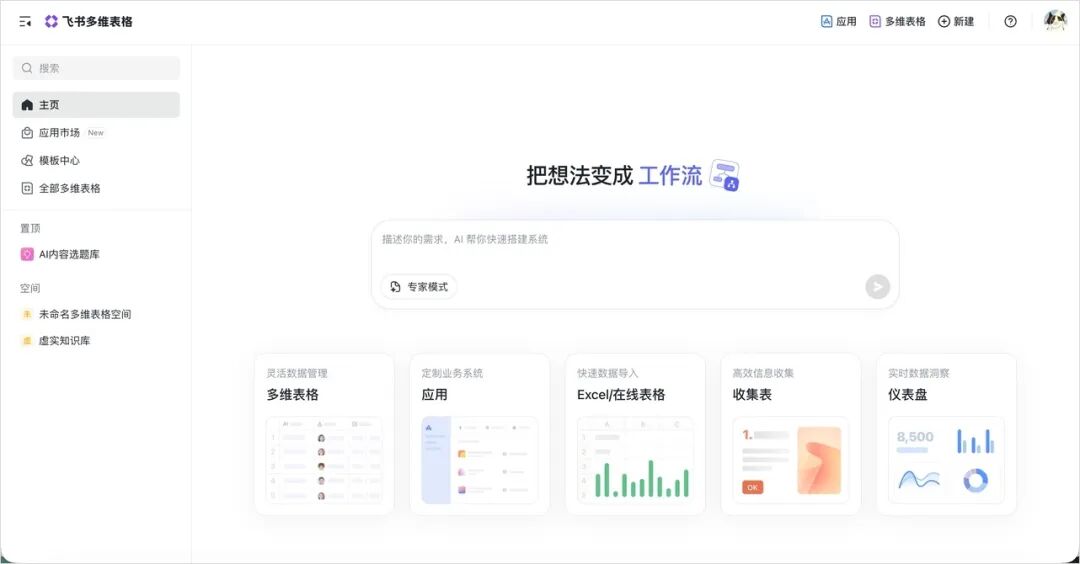Open 多维表格 from the top toolbar
The image size is (1080, 564).
[897, 21]
